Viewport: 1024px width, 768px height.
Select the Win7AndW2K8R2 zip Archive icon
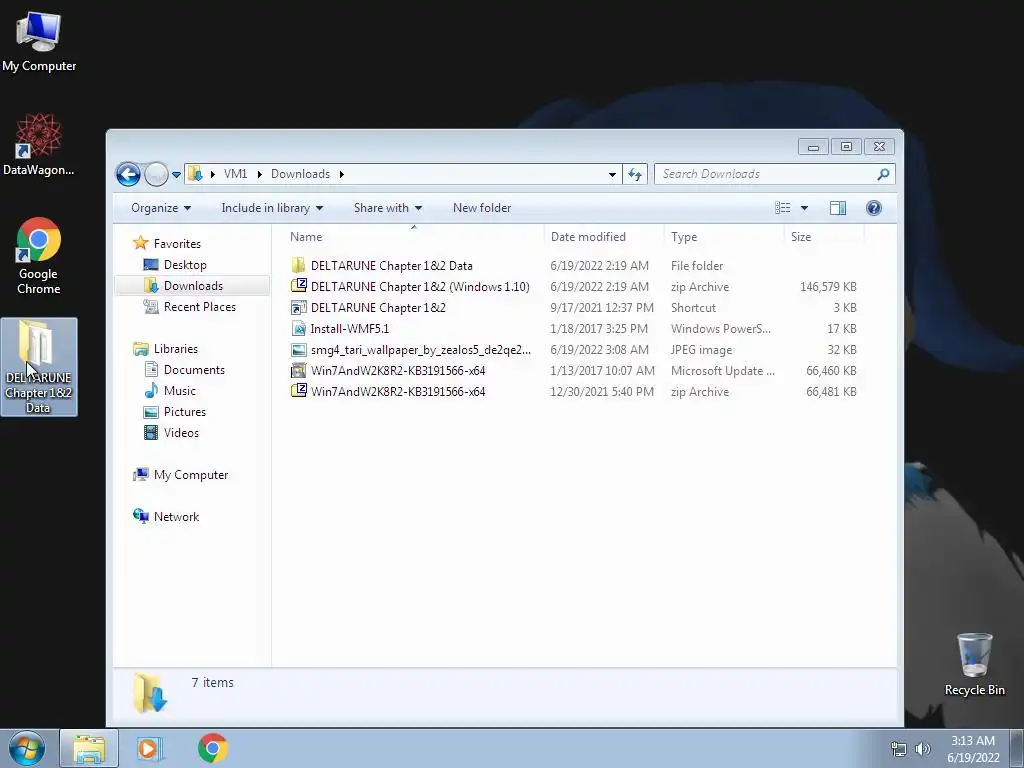pos(298,391)
